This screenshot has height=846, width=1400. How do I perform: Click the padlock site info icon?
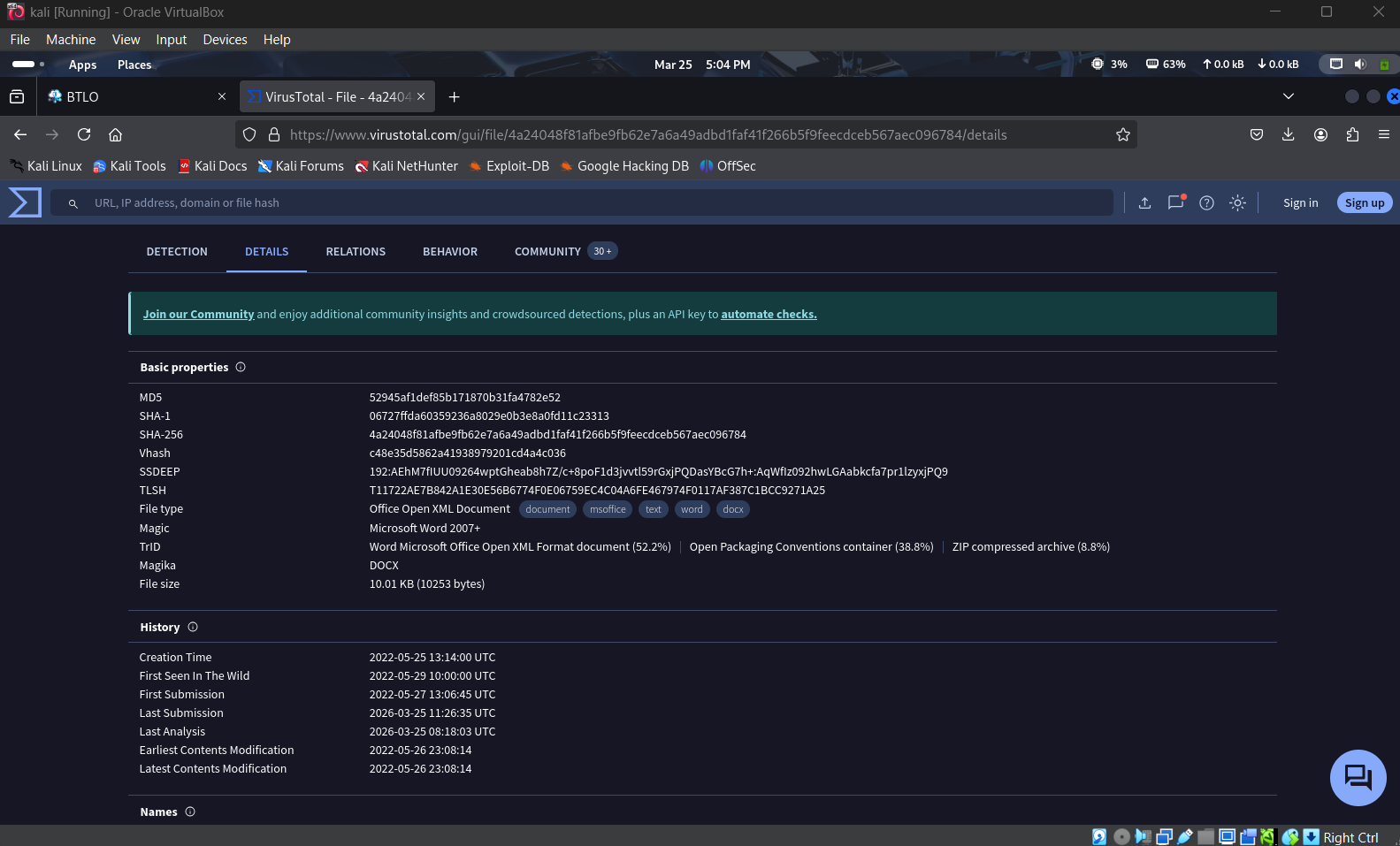click(274, 134)
